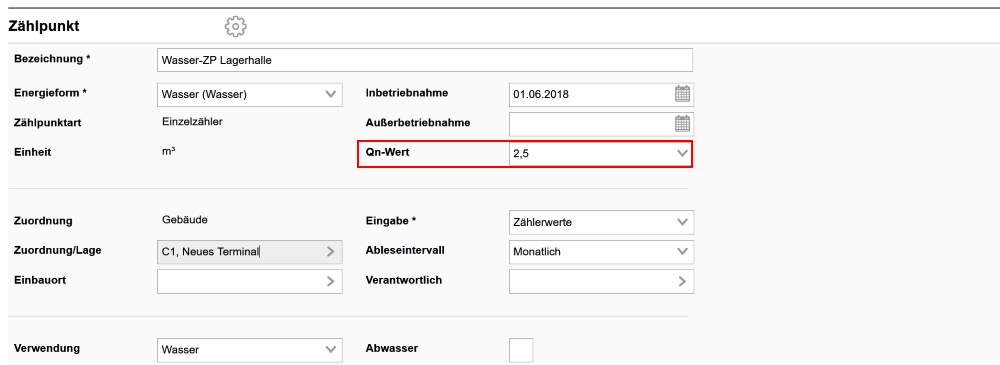Click the Abwasser field label
Viewport: 1000px width, 365px height.
392,348
